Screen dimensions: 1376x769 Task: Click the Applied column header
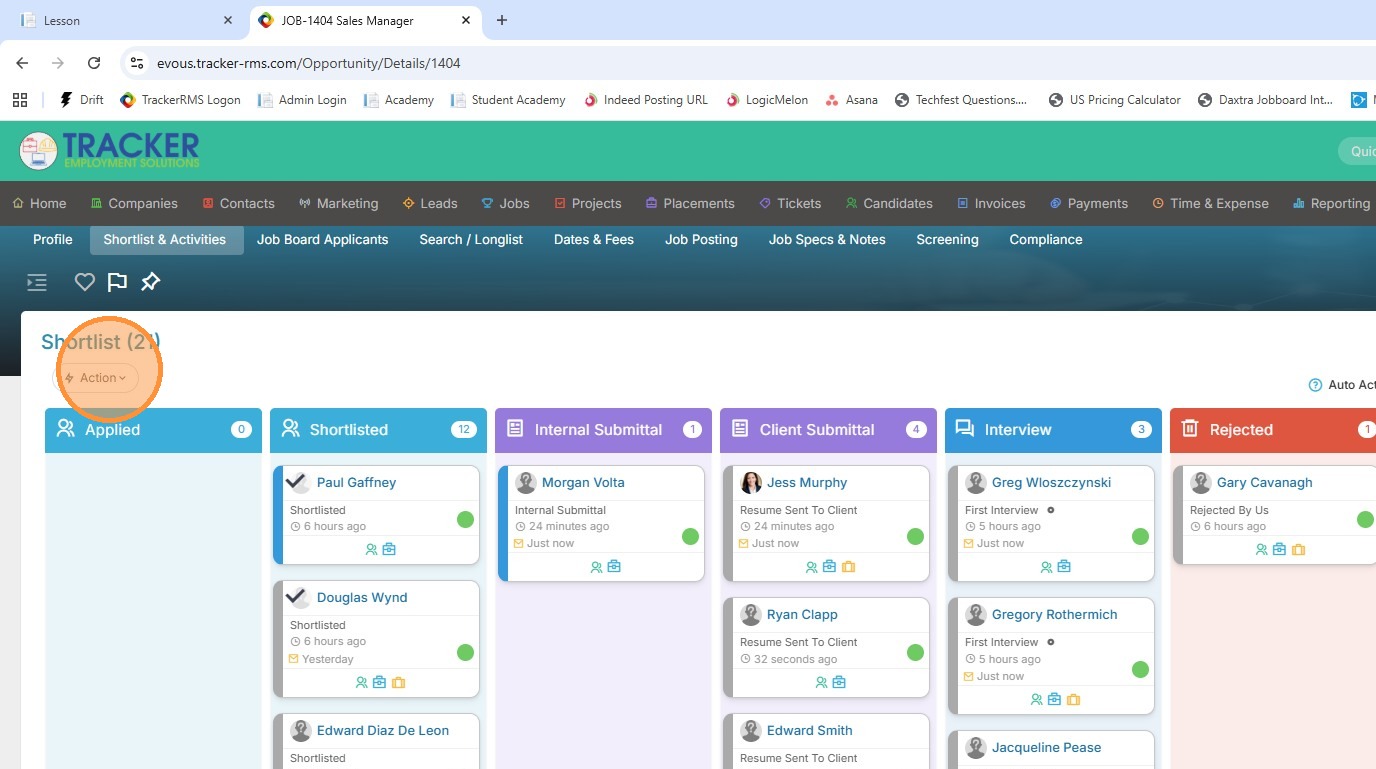click(x=153, y=430)
